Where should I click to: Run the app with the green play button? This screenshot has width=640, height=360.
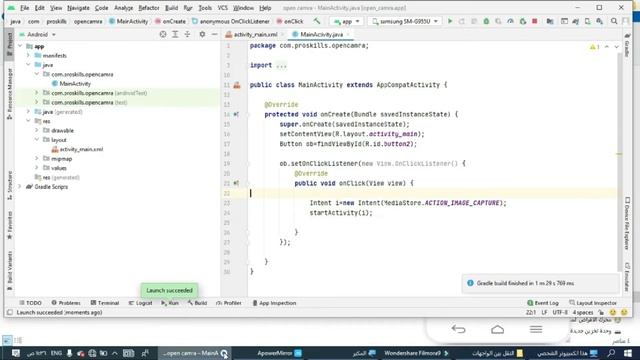coord(450,21)
